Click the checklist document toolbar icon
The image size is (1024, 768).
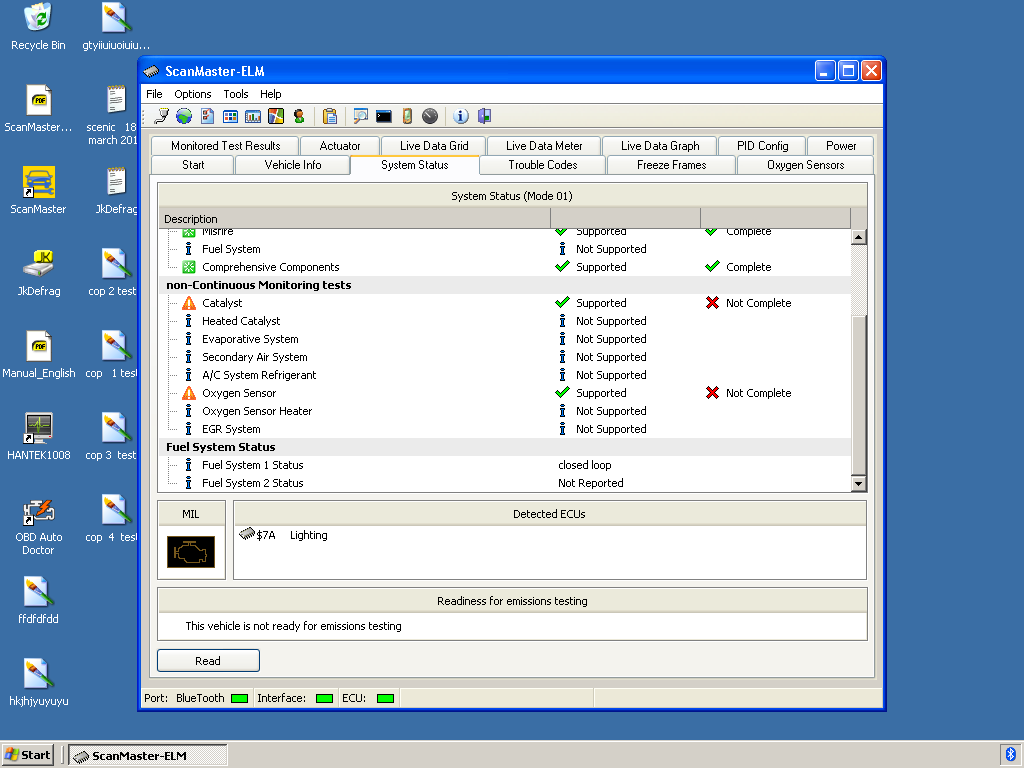pyautogui.click(x=207, y=116)
